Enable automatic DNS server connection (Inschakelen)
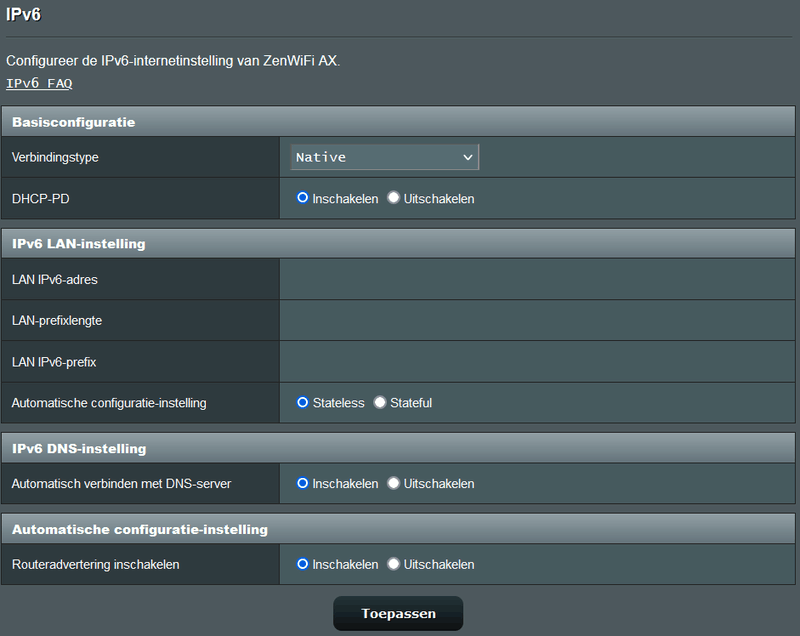This screenshot has width=800, height=636. pyautogui.click(x=303, y=483)
